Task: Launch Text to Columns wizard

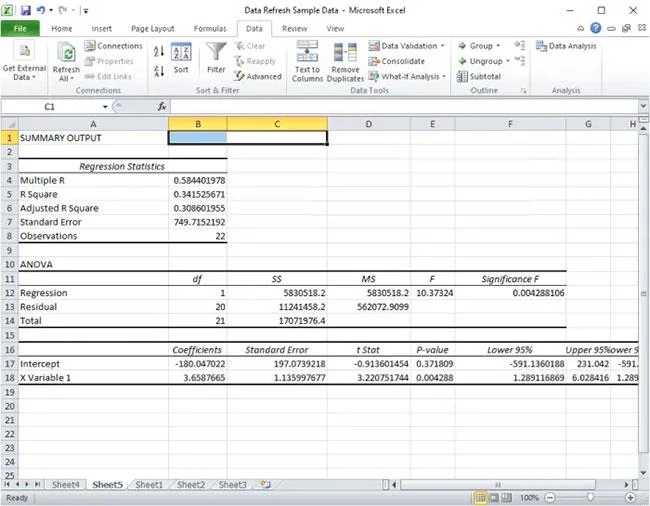Action: point(307,61)
